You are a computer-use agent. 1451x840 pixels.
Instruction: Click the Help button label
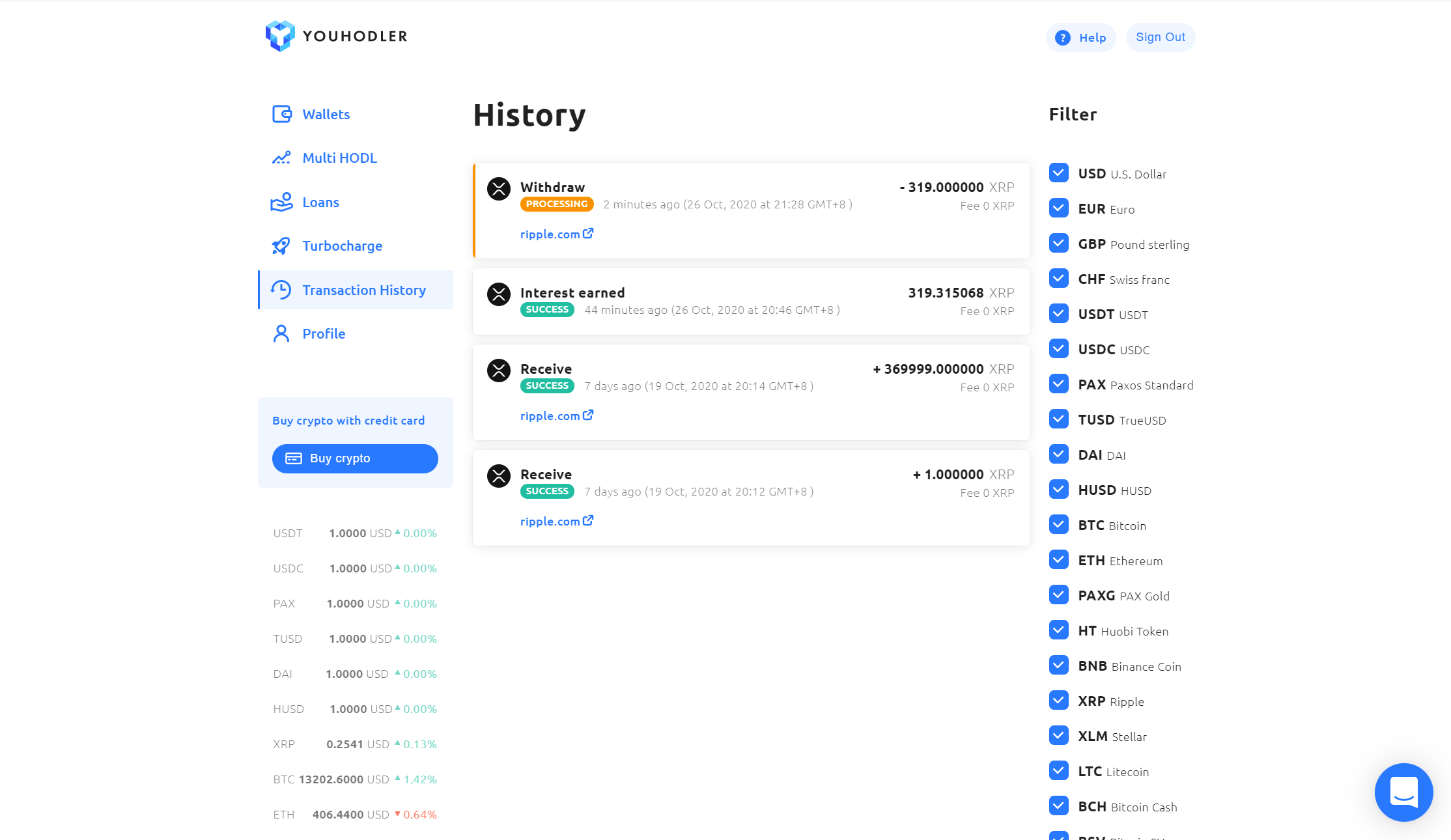point(1092,38)
